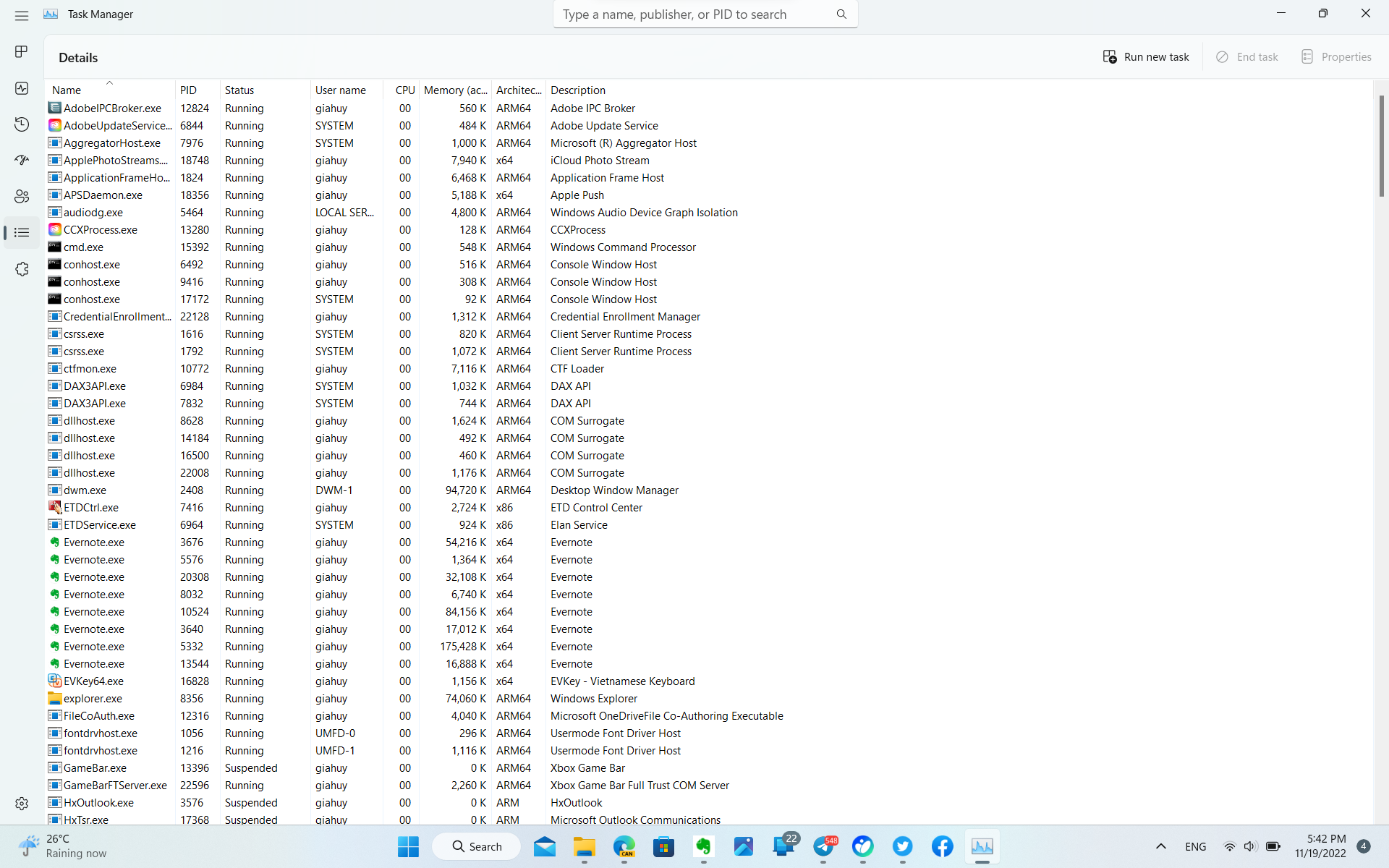This screenshot has width=1389, height=868.
Task: Go to Processes page in sidebar
Action: (22, 51)
